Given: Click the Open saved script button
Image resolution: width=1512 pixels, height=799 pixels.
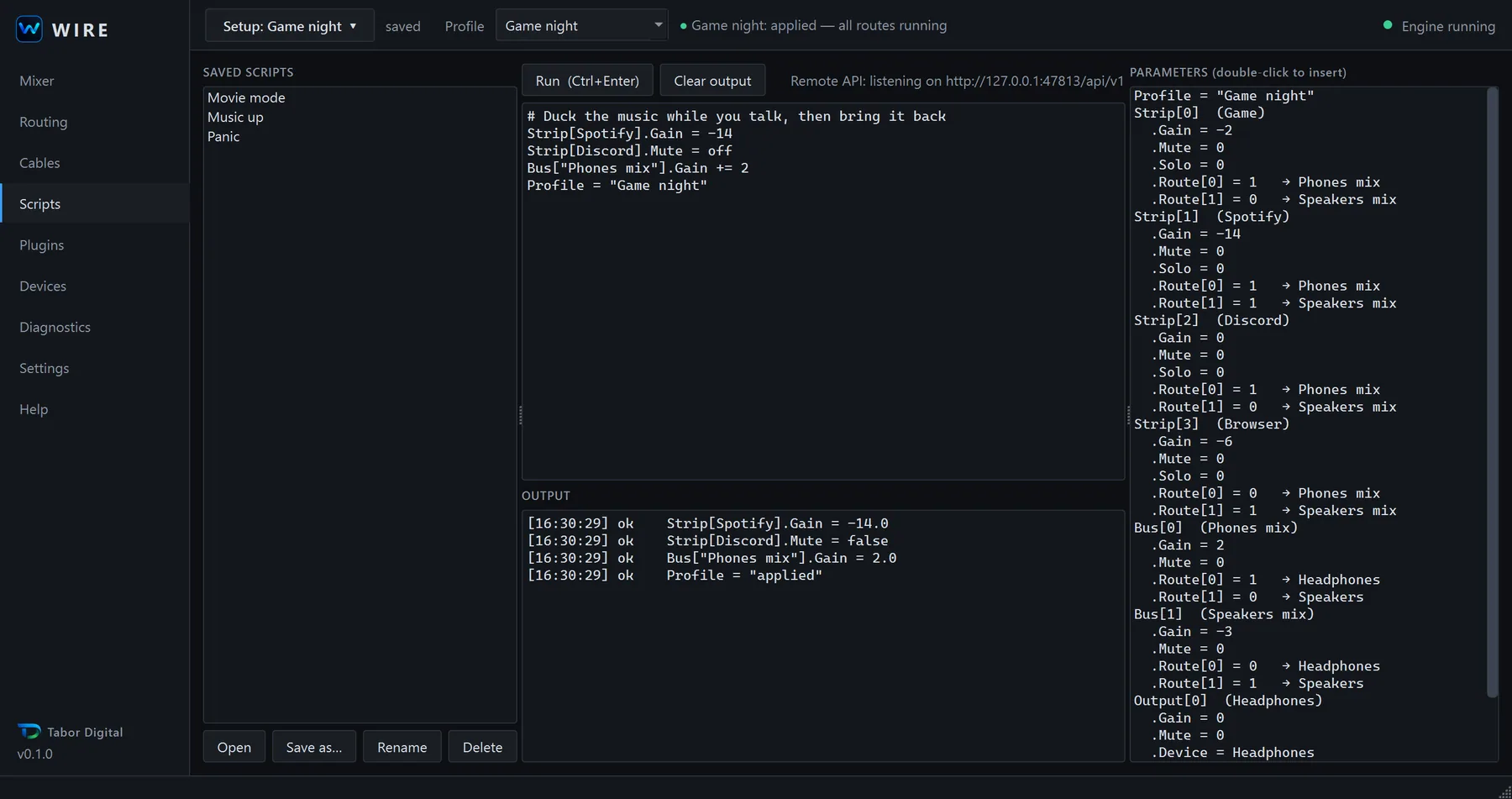Looking at the screenshot, I should 234,747.
